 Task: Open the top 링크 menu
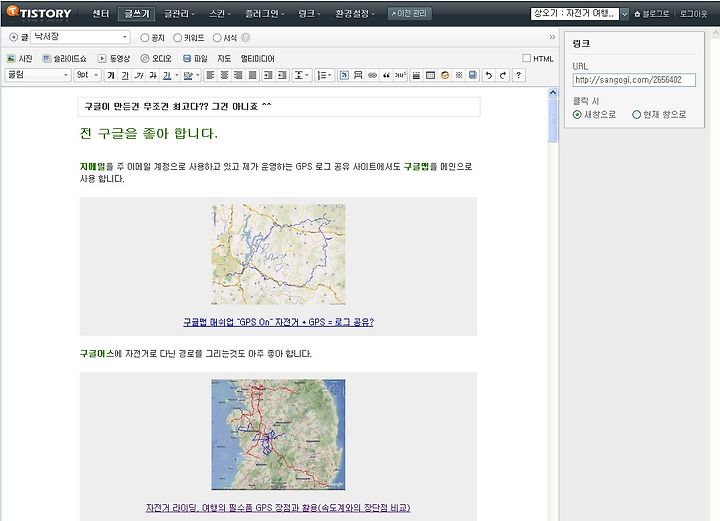[x=309, y=14]
